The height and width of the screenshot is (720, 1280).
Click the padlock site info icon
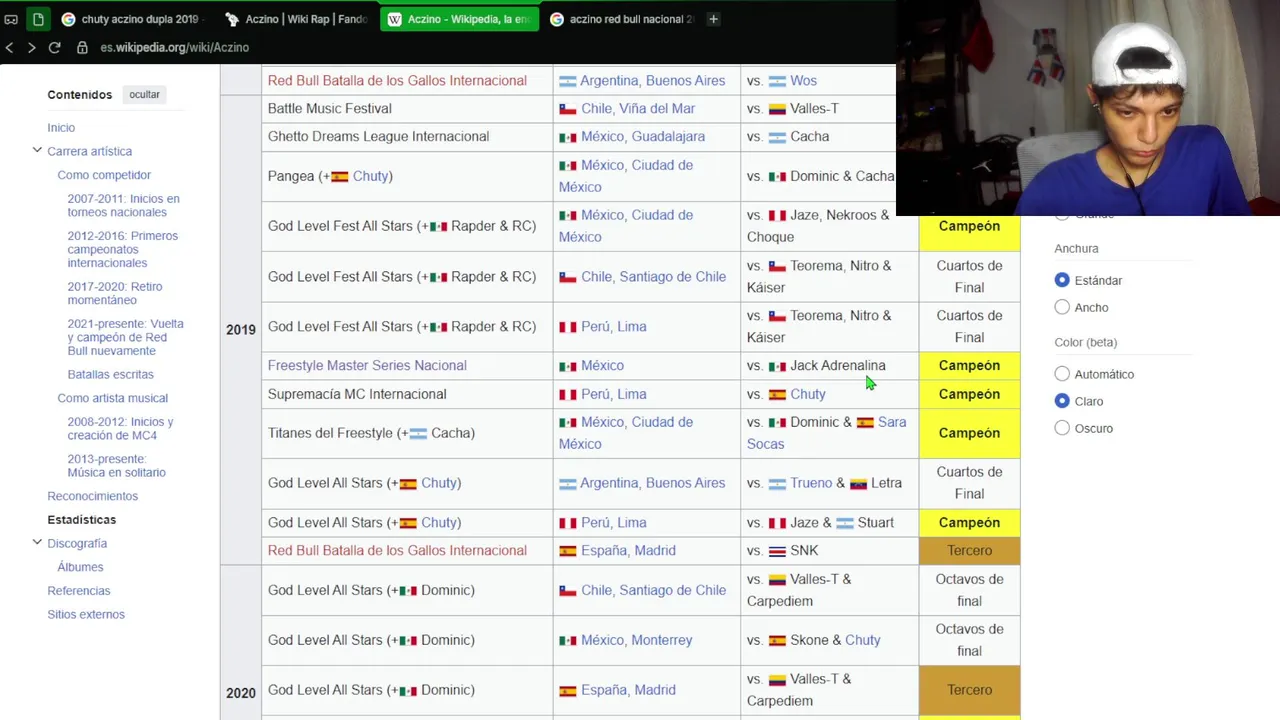pos(83,47)
